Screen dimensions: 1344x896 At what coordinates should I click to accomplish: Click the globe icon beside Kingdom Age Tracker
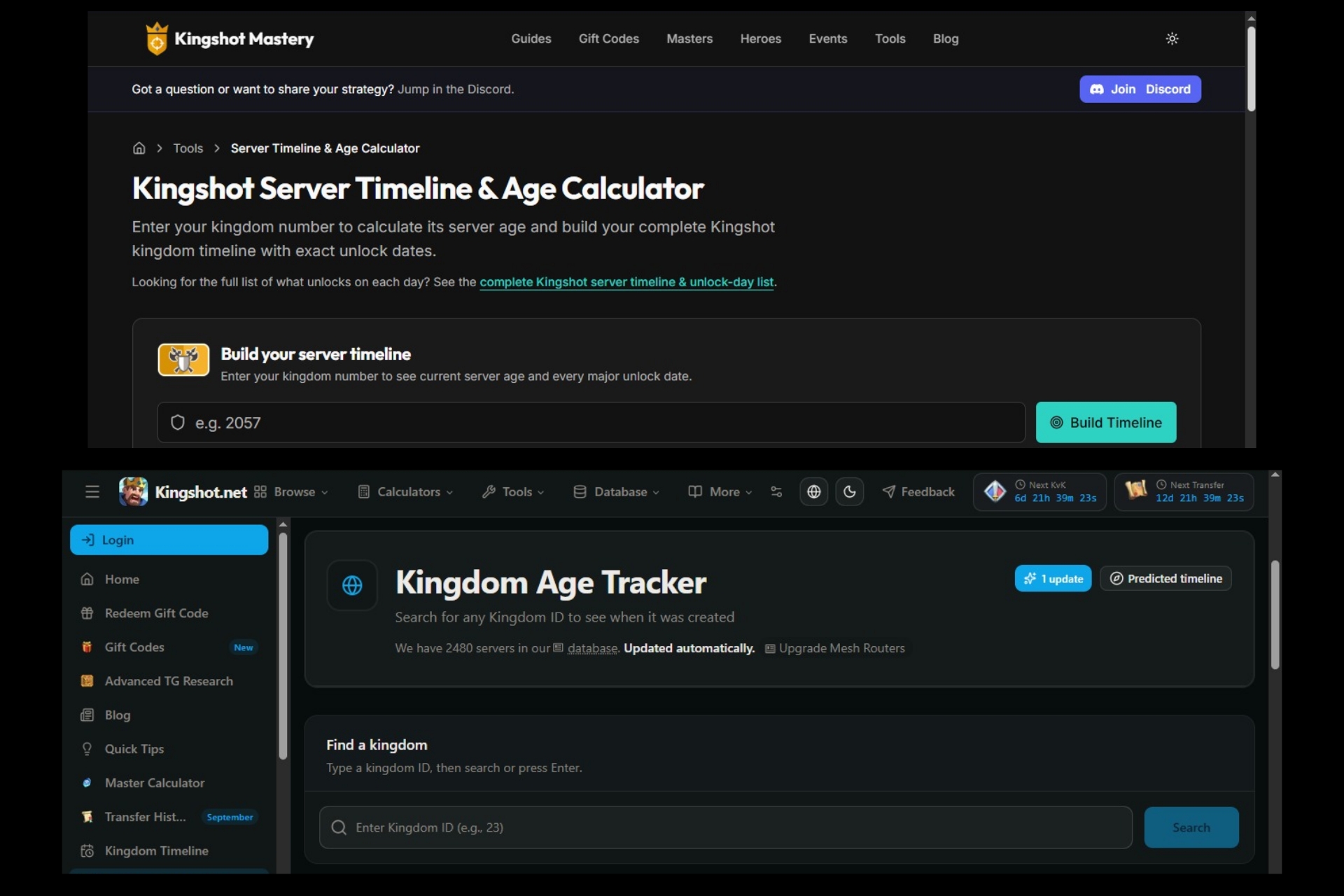(x=352, y=585)
